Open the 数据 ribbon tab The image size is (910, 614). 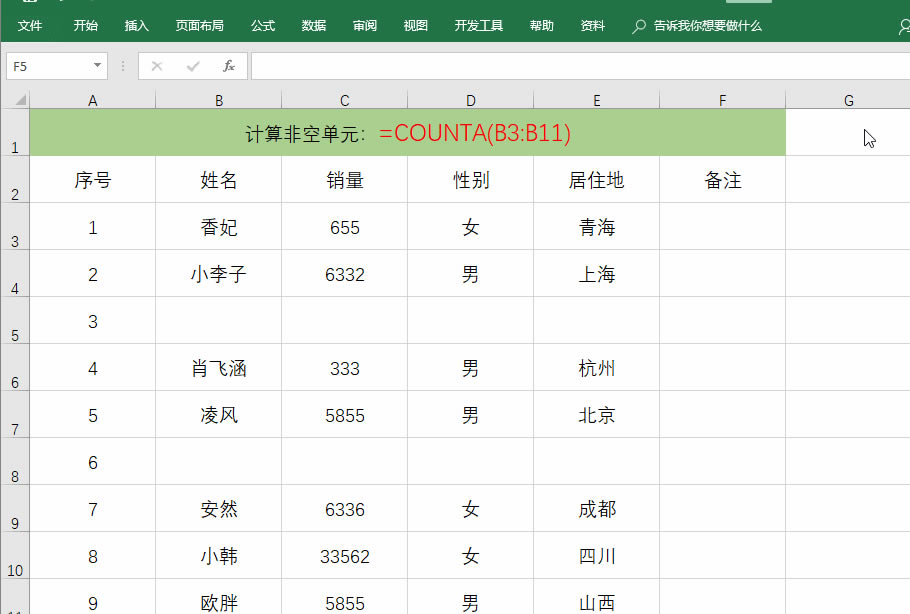coord(314,26)
